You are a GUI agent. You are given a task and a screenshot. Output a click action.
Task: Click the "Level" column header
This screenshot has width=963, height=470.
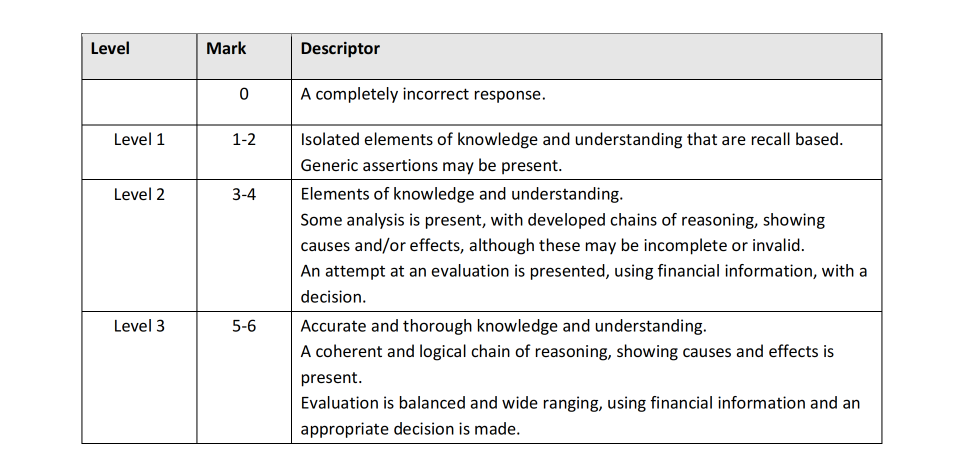(x=110, y=48)
